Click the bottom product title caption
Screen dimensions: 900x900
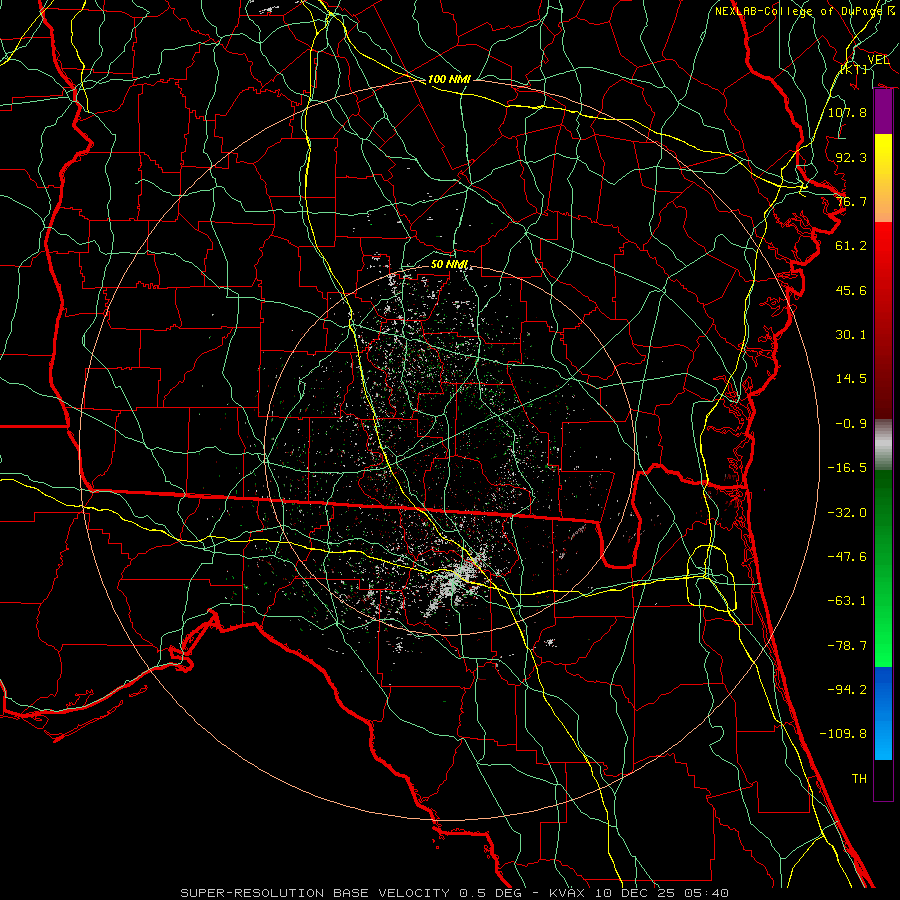click(x=455, y=893)
